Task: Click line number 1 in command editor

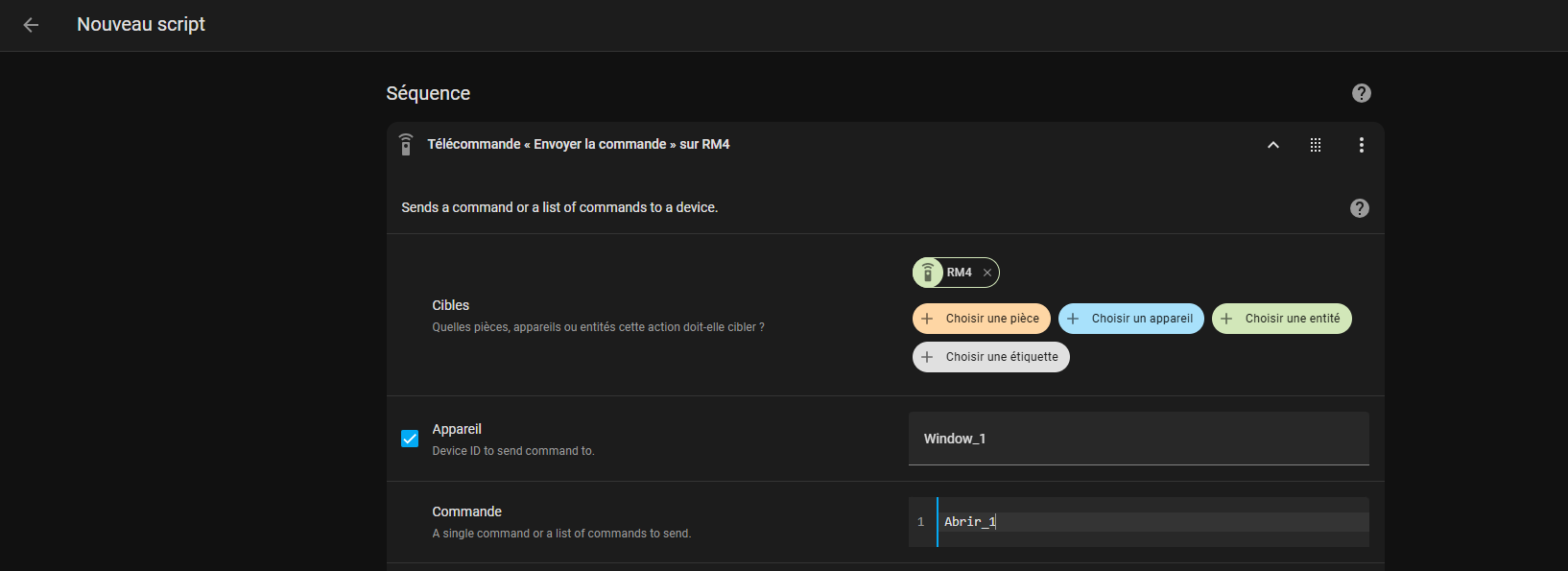Action: (920, 522)
